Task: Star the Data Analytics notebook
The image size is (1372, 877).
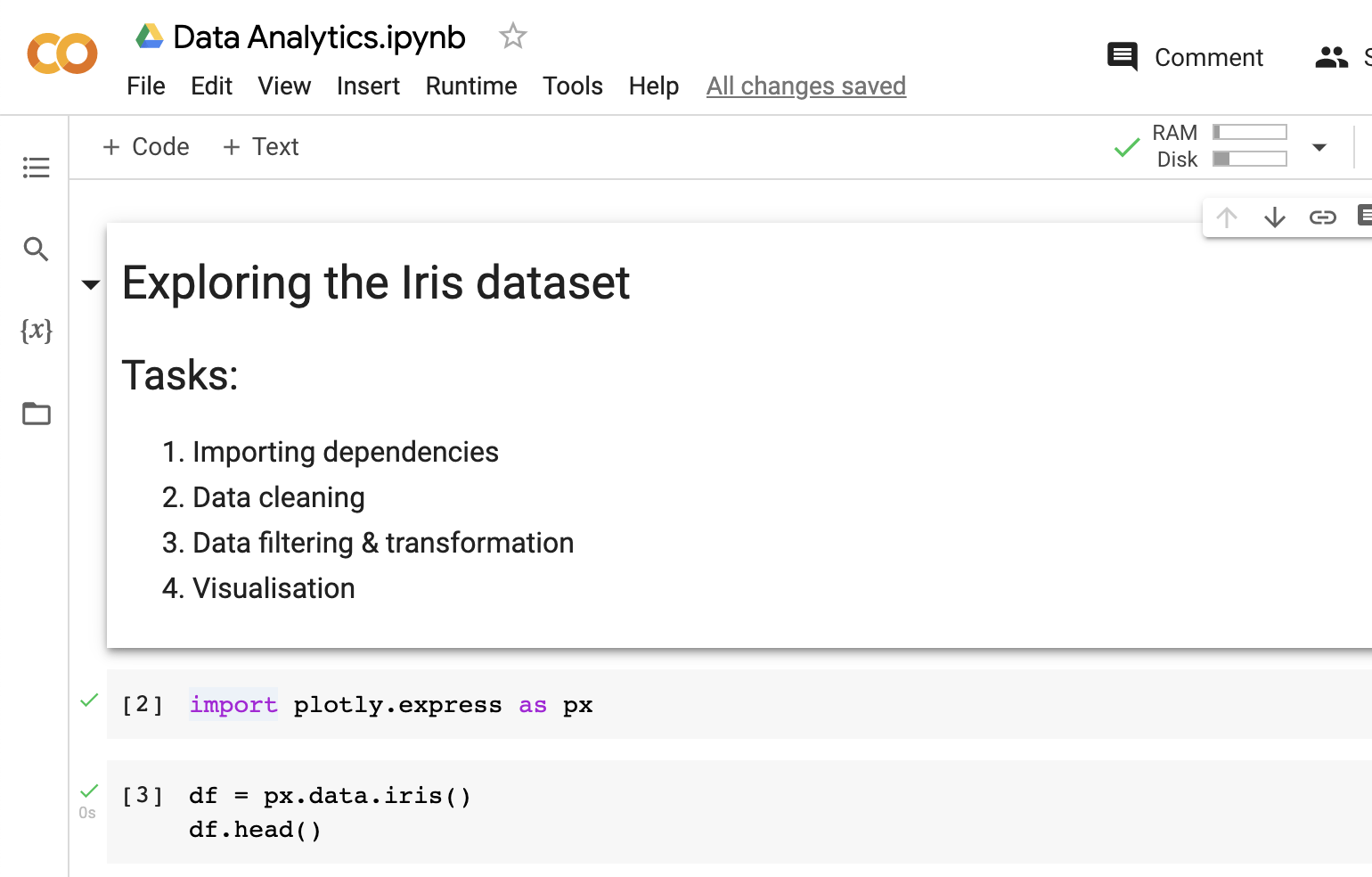Action: point(512,36)
